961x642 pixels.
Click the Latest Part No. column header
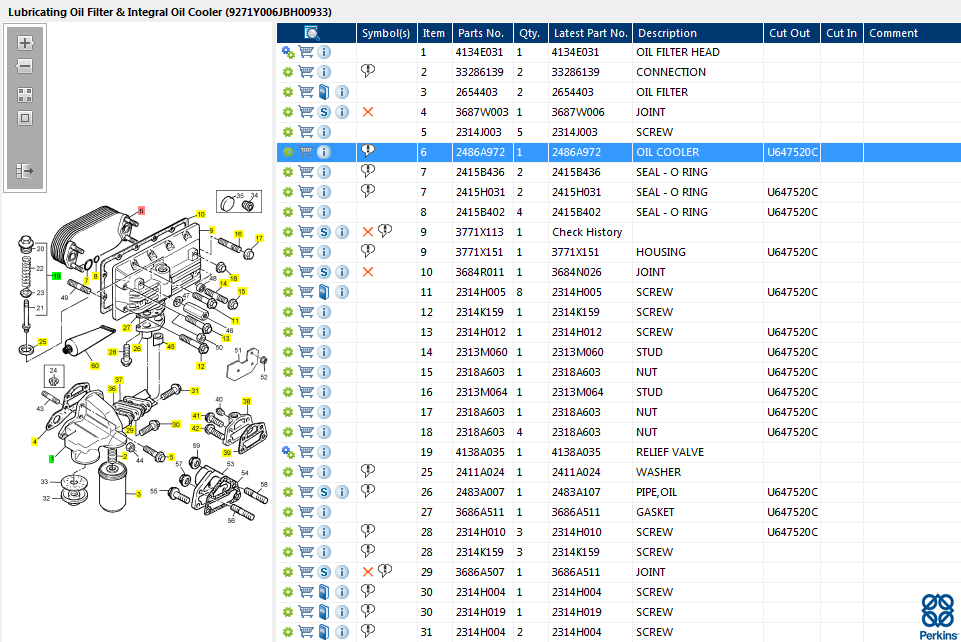click(590, 33)
